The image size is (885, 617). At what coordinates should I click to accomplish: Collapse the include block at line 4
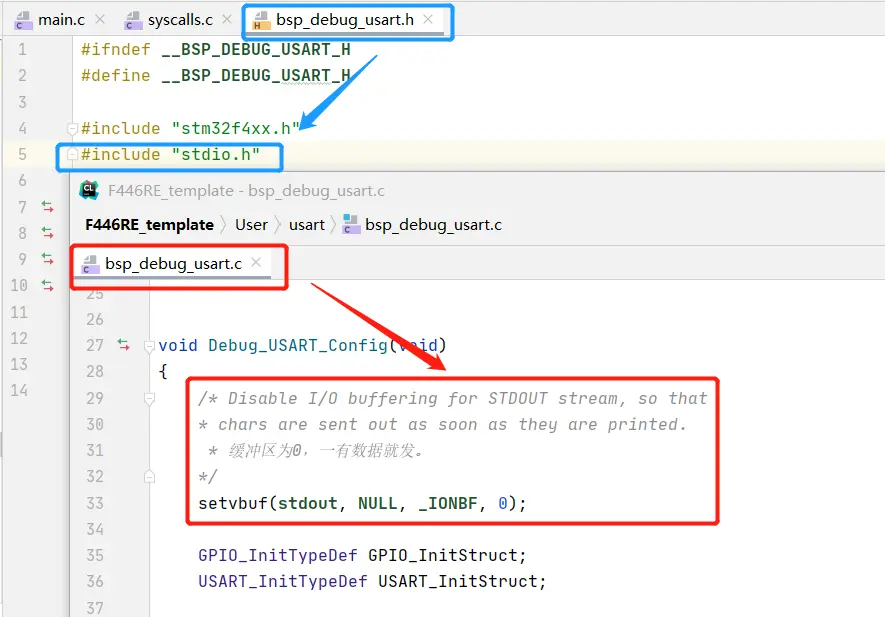coord(72,129)
